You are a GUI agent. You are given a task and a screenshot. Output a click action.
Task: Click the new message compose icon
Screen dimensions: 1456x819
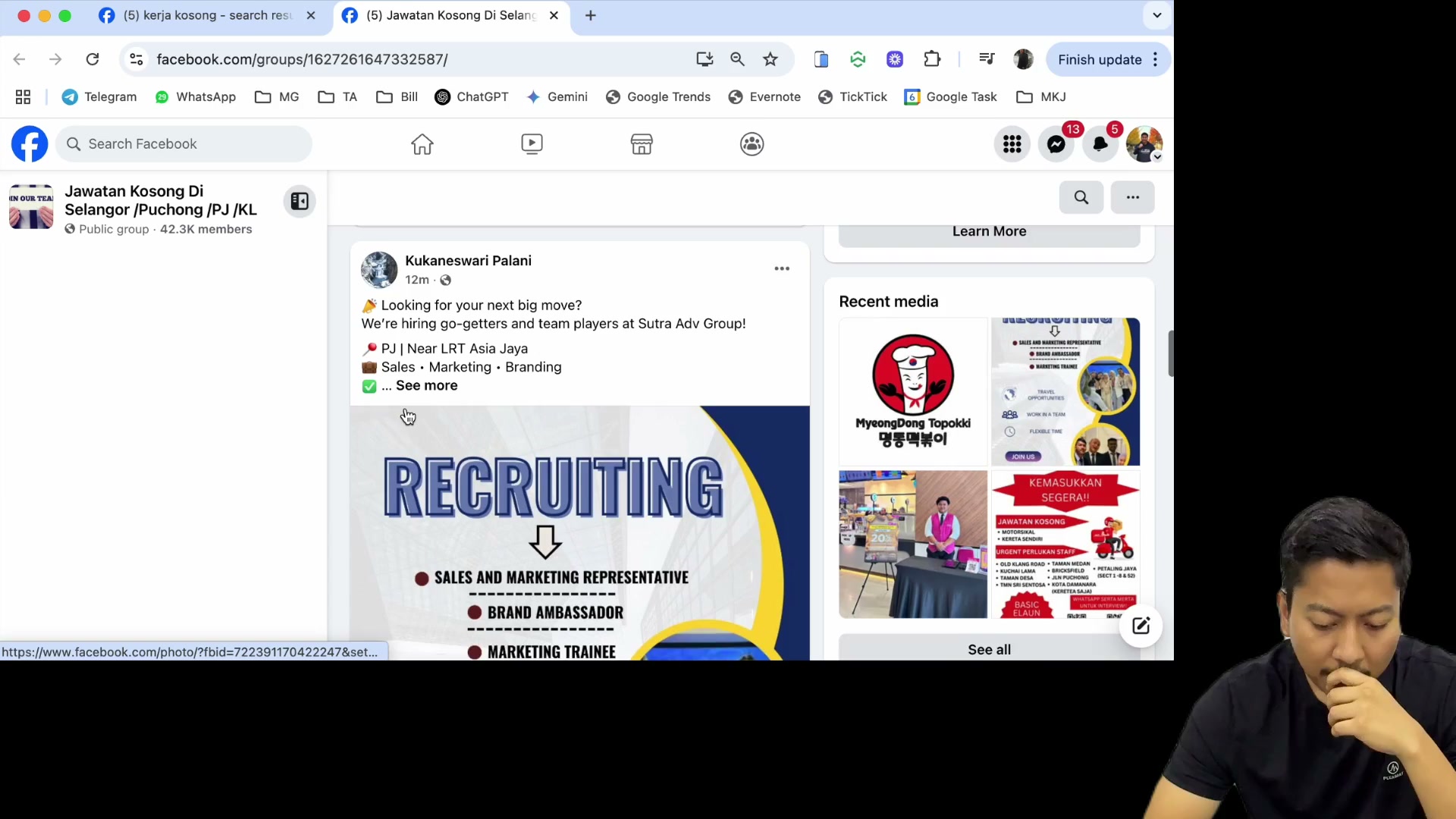[x=1141, y=626]
